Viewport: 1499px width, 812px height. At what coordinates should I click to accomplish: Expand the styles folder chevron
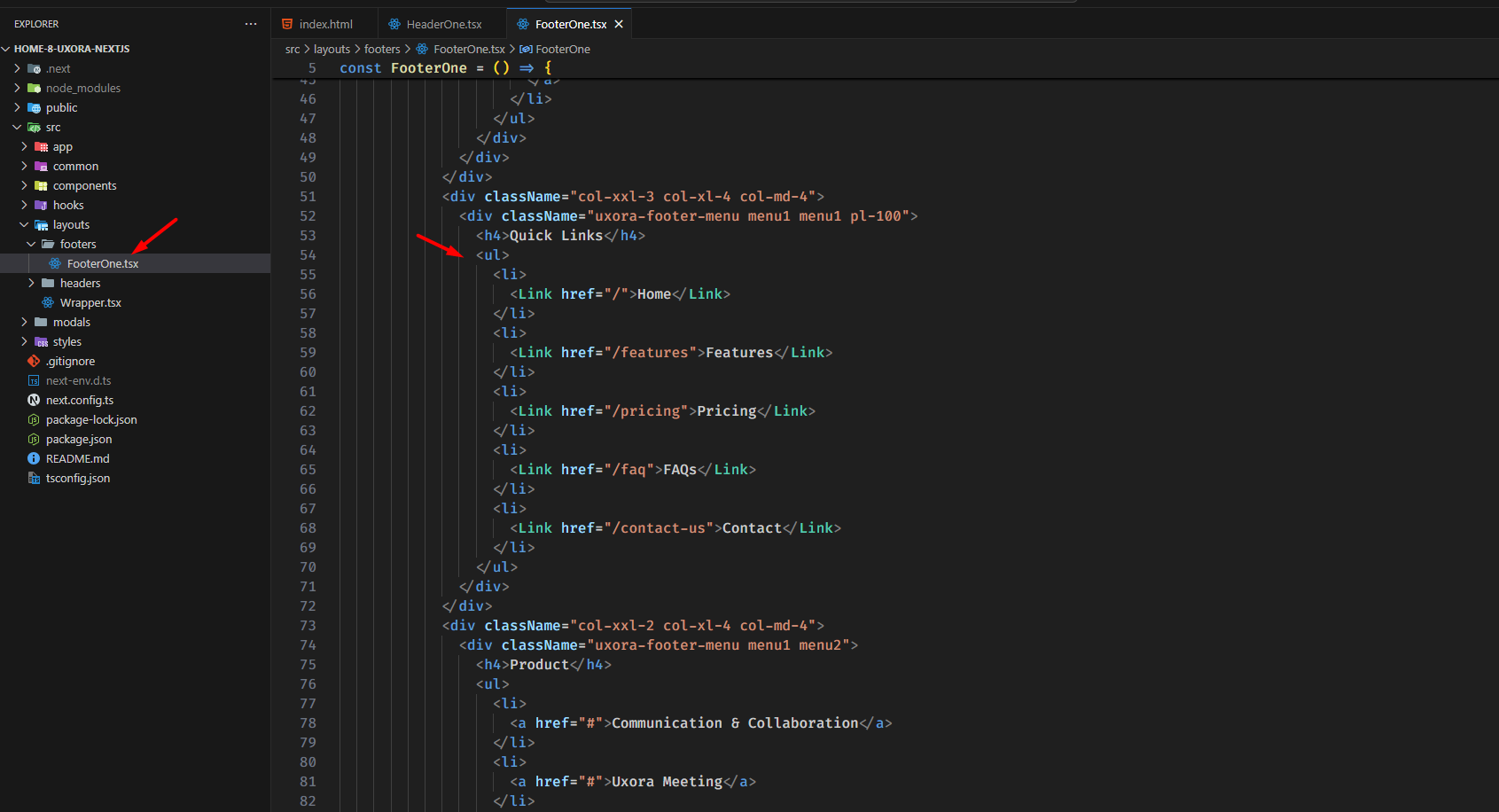click(x=24, y=341)
